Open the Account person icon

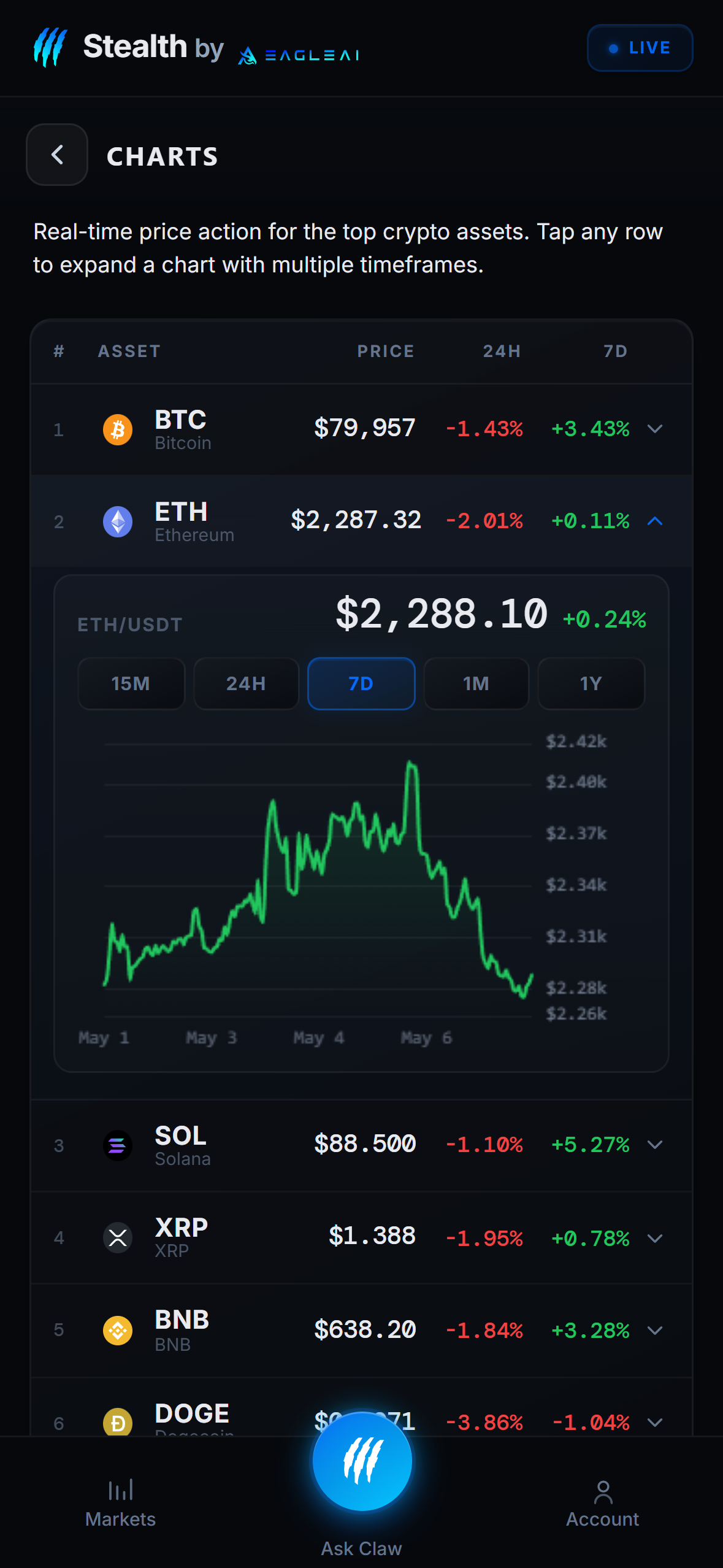603,1492
